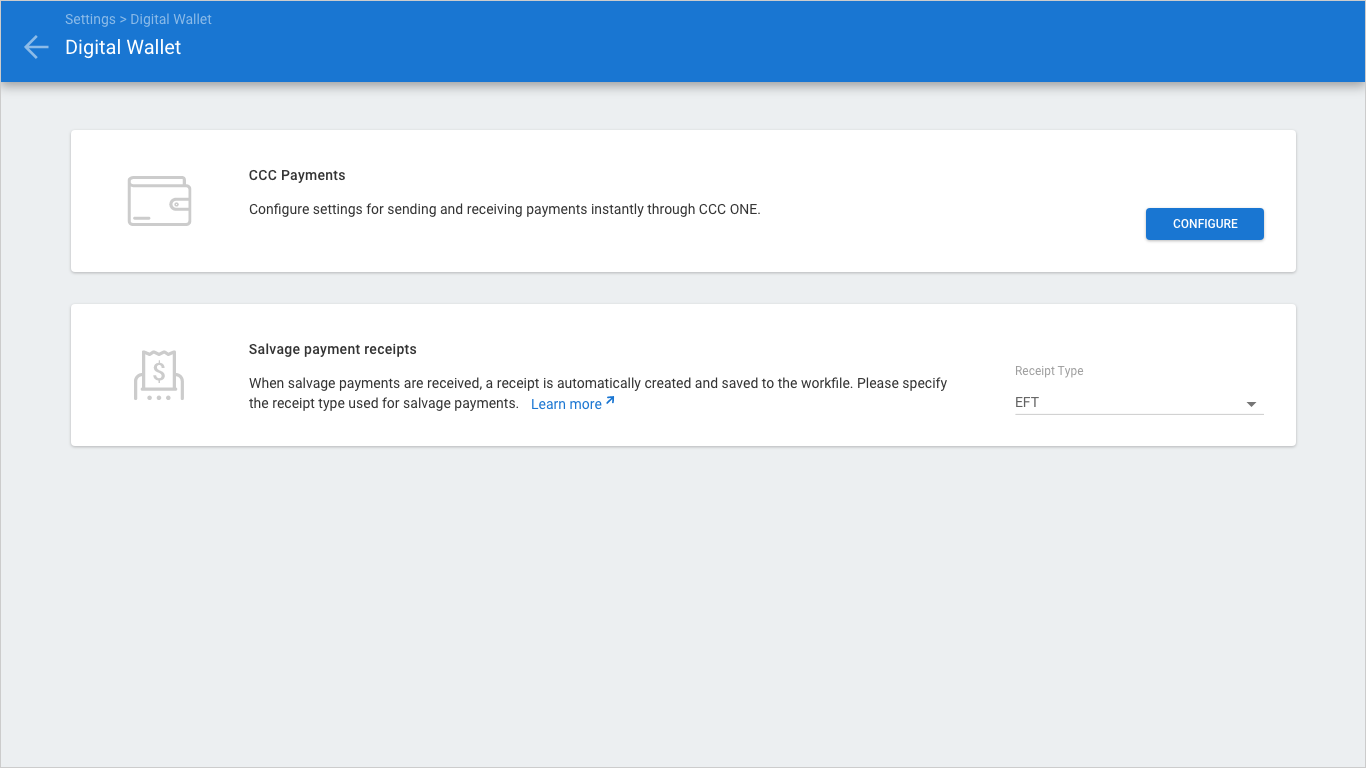
Task: Open the Learn more link
Action: [x=566, y=404]
